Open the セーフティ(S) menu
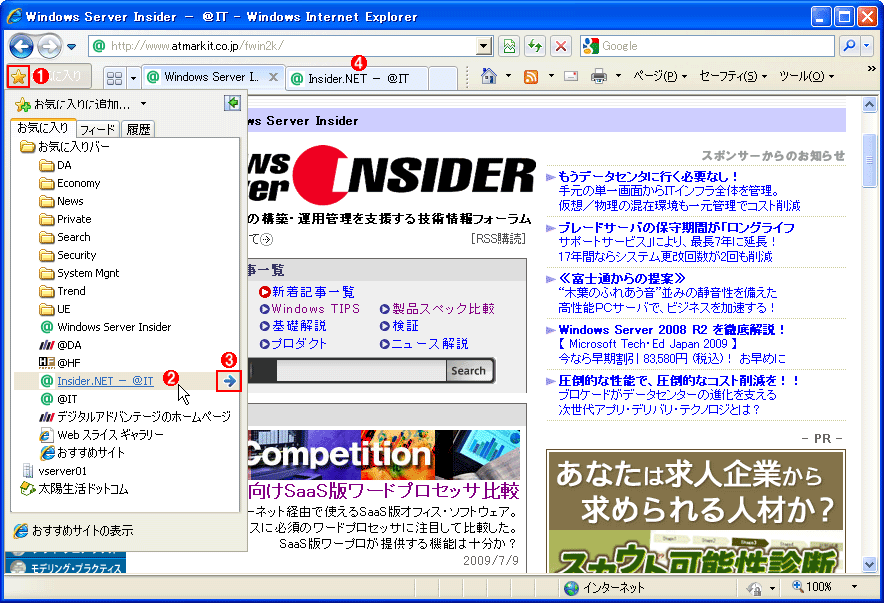This screenshot has width=884, height=603. pyautogui.click(x=733, y=76)
